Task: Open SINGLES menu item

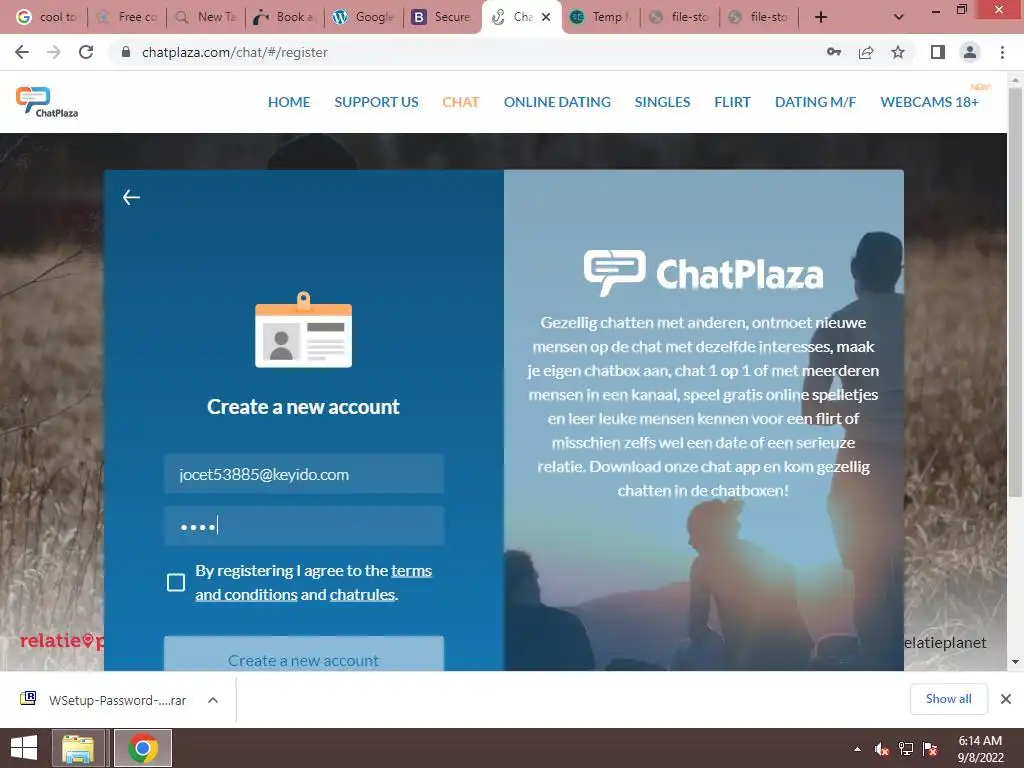Action: click(x=662, y=103)
